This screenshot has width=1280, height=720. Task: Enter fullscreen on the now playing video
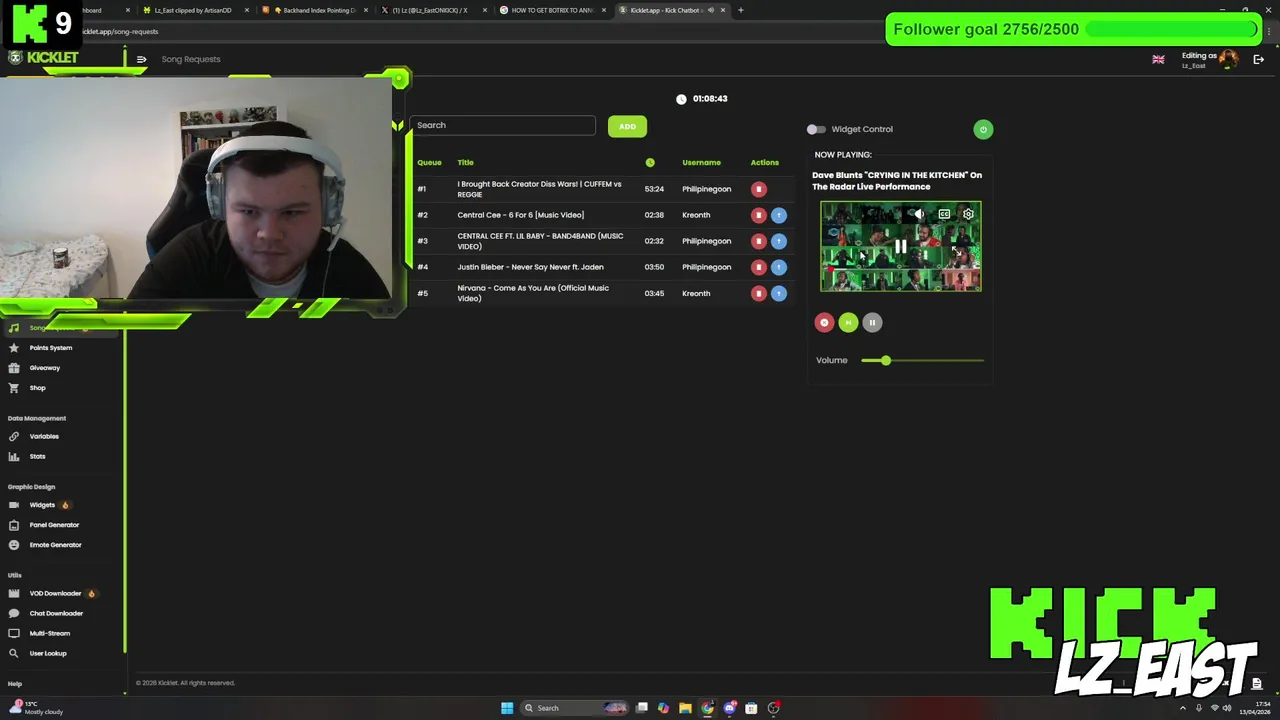point(956,251)
